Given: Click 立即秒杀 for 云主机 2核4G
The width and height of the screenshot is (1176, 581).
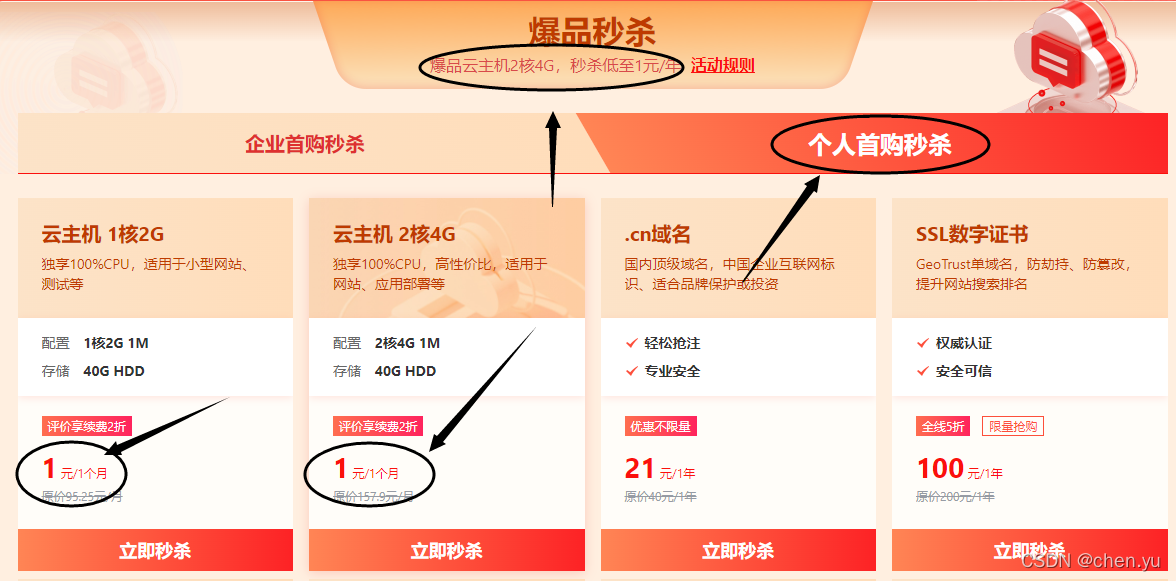Looking at the screenshot, I should (446, 550).
